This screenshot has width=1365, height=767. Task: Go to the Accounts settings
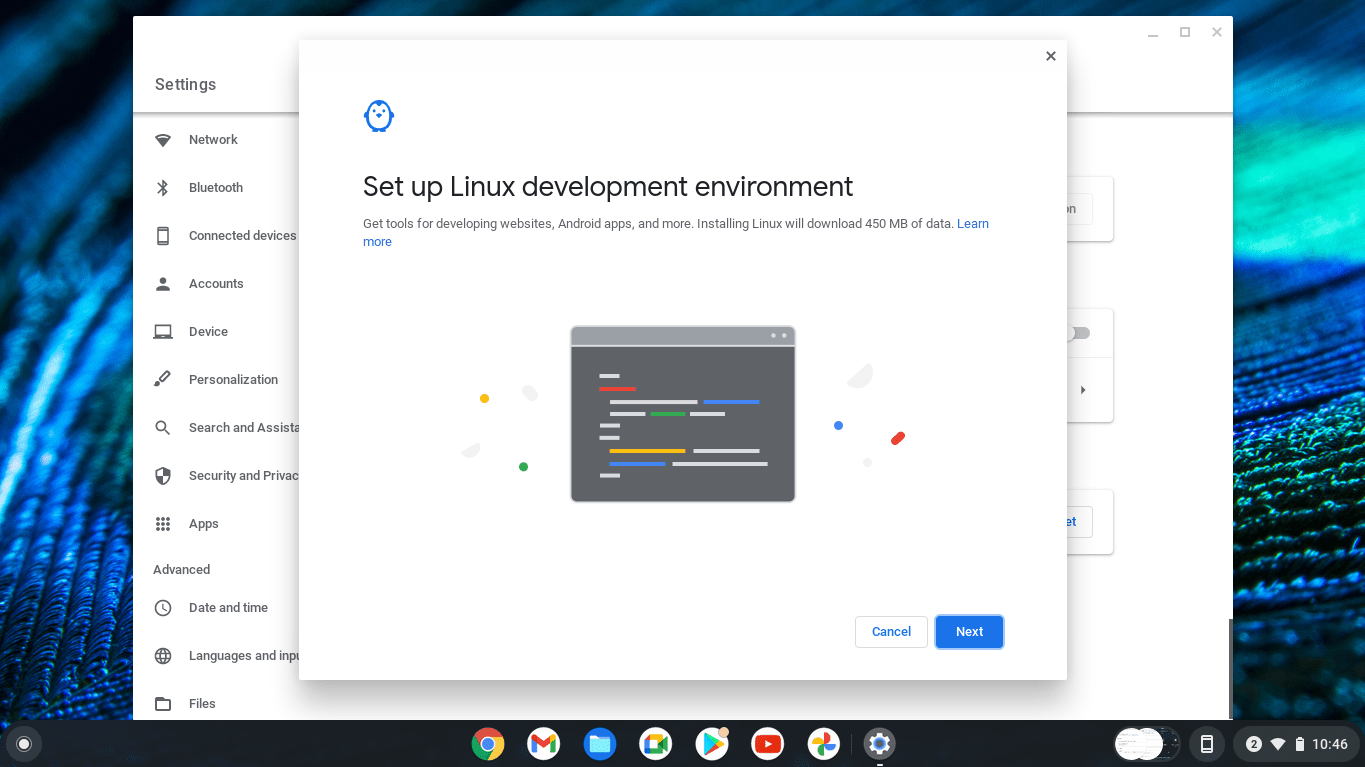point(216,284)
